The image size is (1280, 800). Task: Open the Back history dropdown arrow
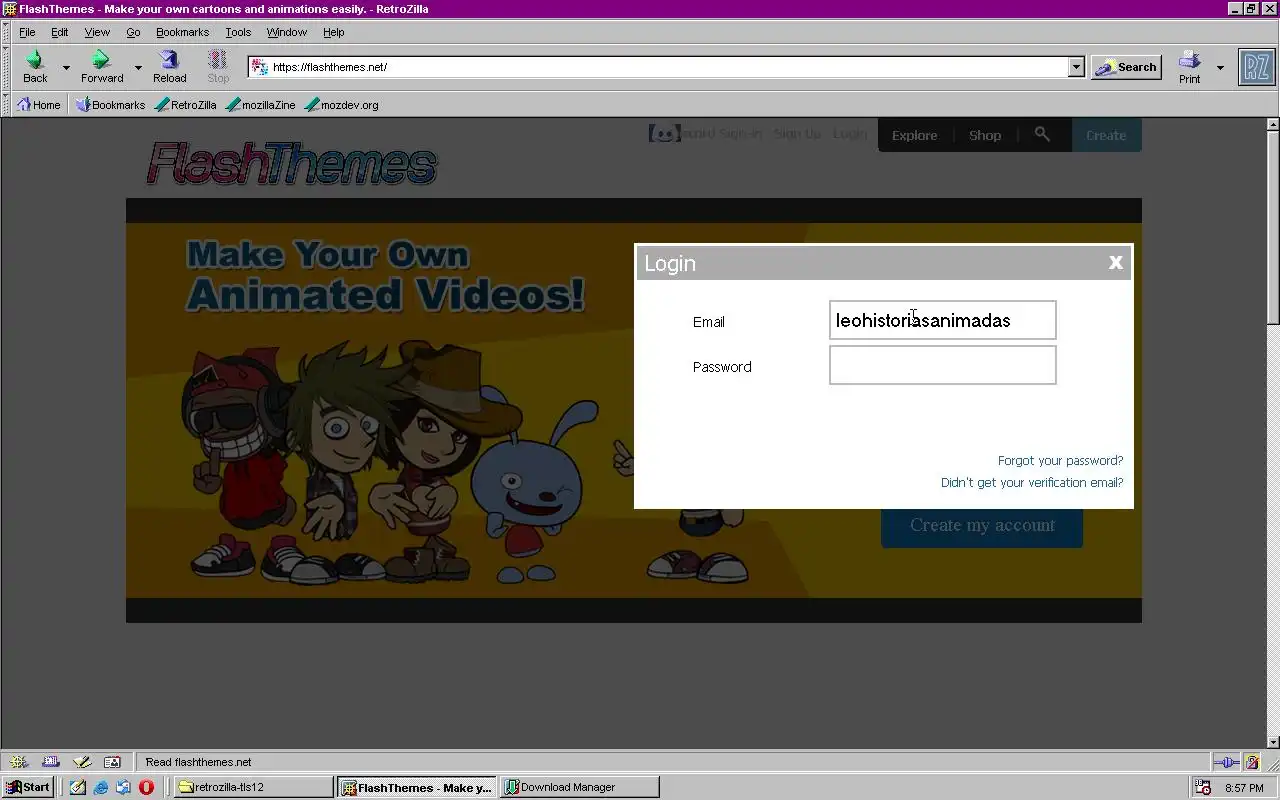66,68
